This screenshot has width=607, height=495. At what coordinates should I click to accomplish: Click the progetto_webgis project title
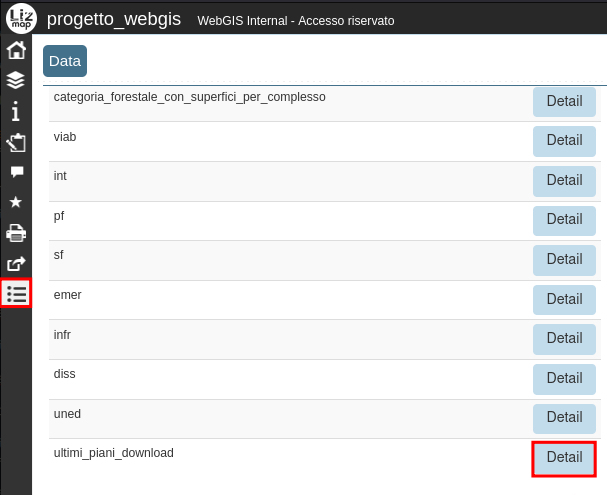pyautogui.click(x=114, y=19)
